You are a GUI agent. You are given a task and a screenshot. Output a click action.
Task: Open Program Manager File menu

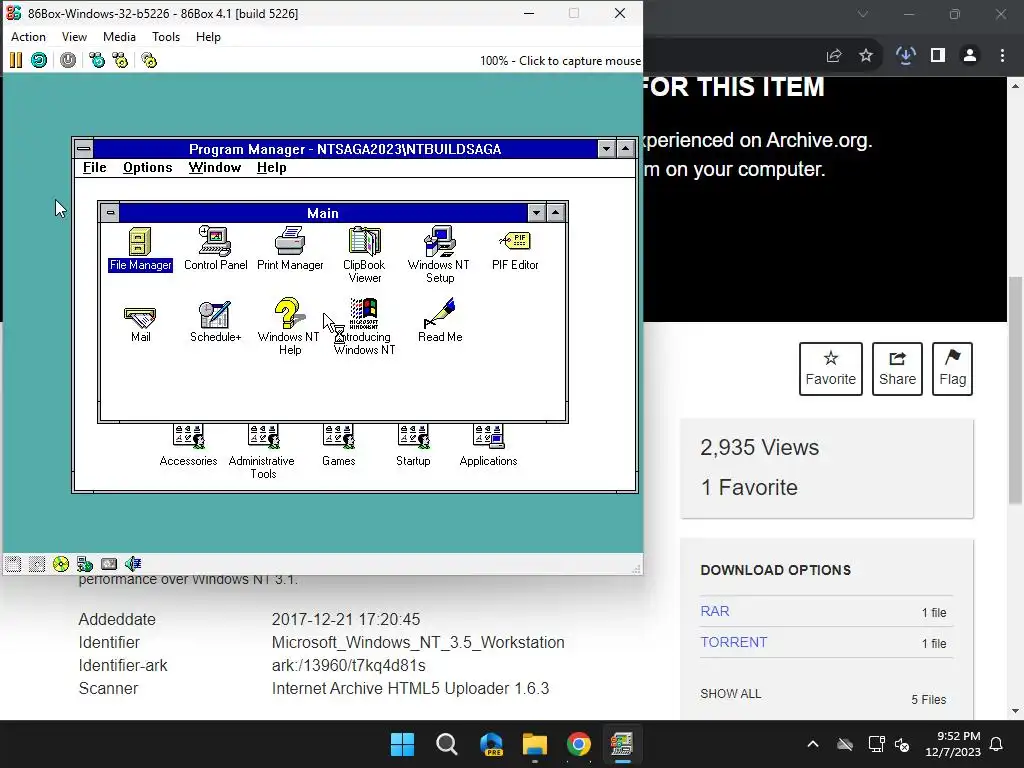pos(95,168)
